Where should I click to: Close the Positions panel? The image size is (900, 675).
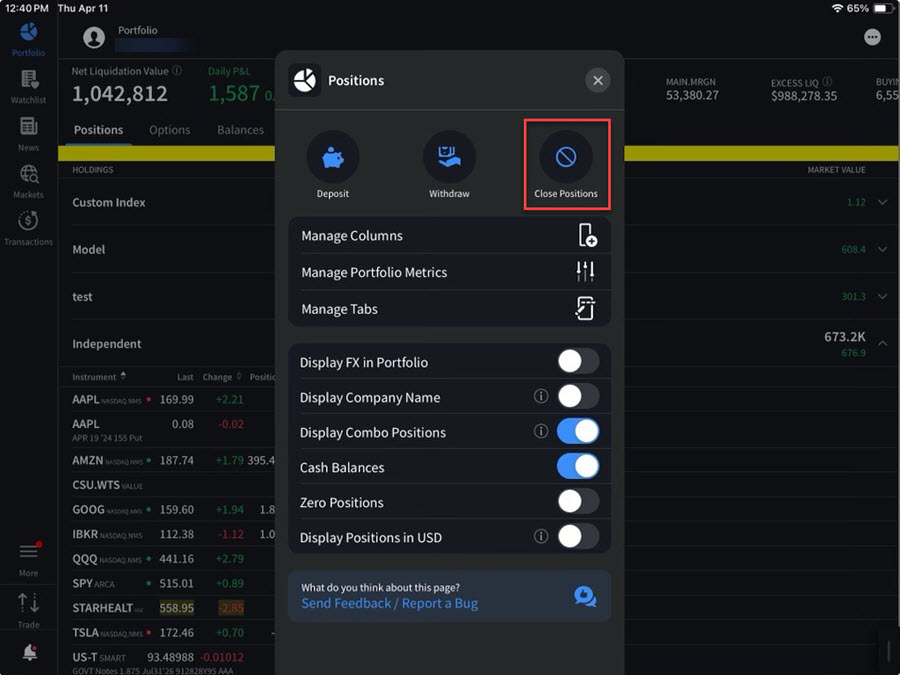click(598, 80)
